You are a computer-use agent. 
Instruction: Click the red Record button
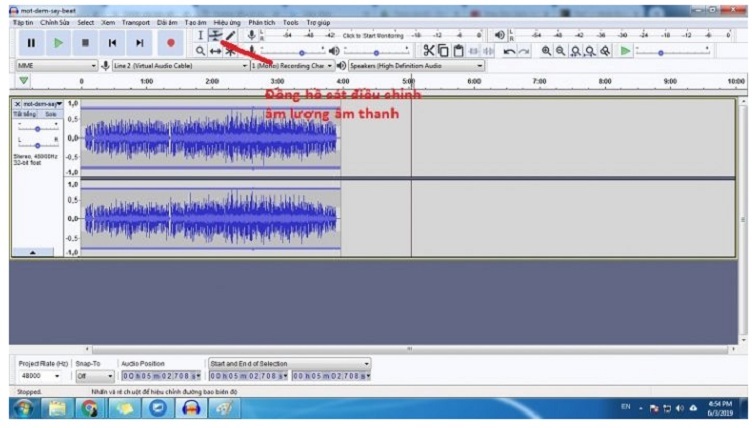coord(170,42)
